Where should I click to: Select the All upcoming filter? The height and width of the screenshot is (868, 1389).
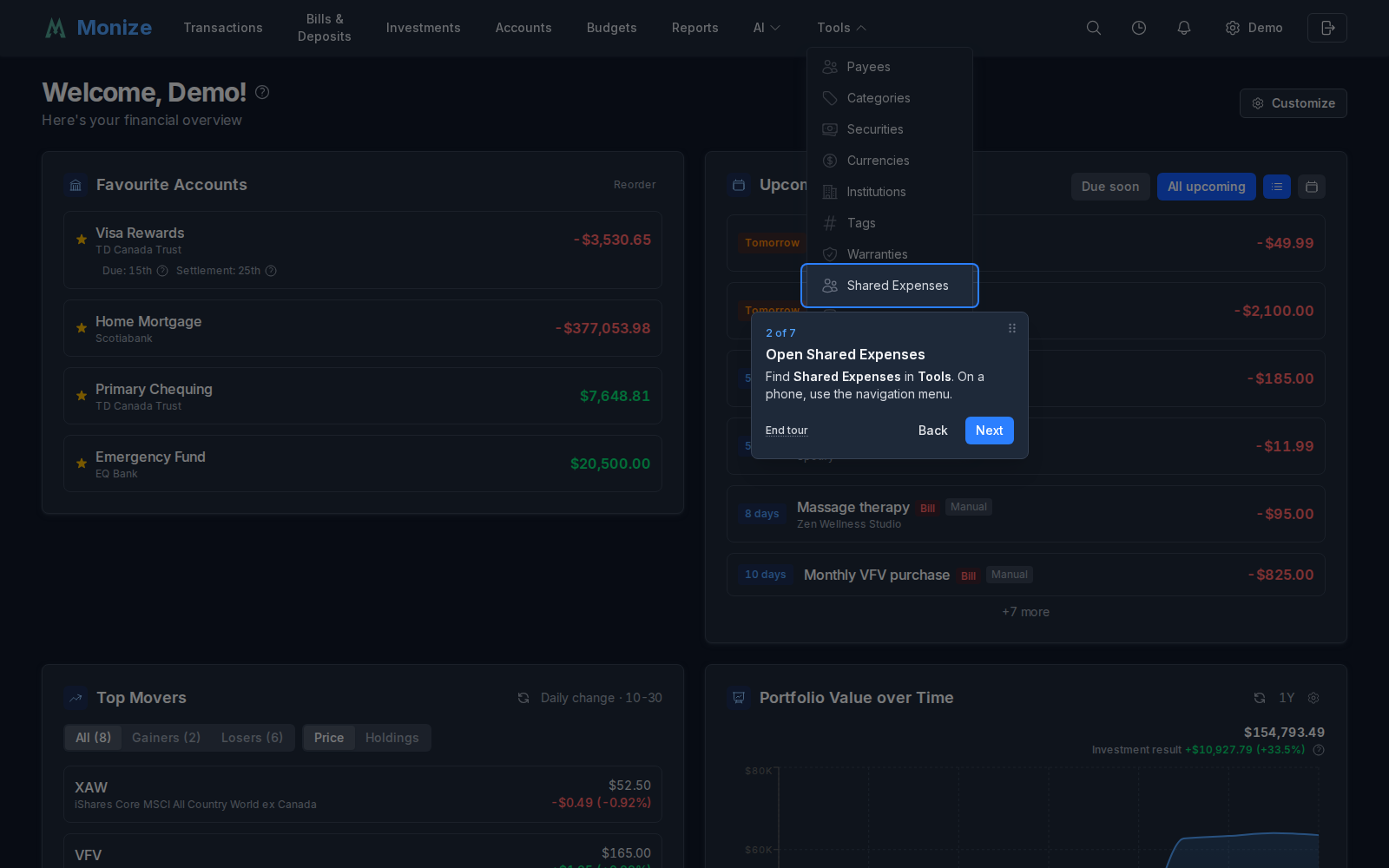click(1206, 187)
